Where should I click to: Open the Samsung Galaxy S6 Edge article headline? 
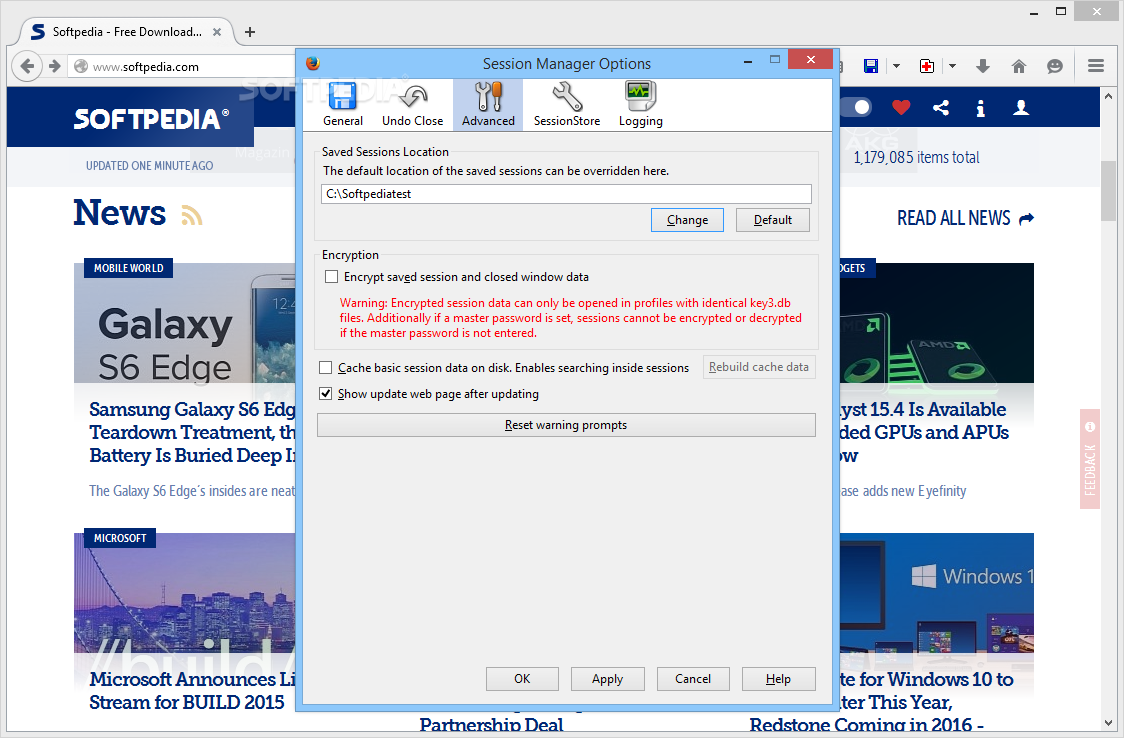[x=192, y=432]
